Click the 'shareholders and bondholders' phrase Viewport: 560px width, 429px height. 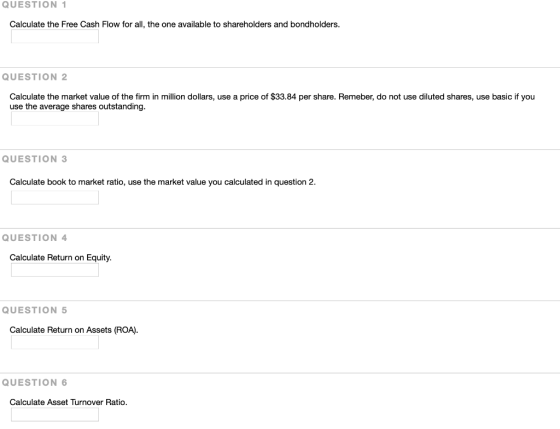281,24
